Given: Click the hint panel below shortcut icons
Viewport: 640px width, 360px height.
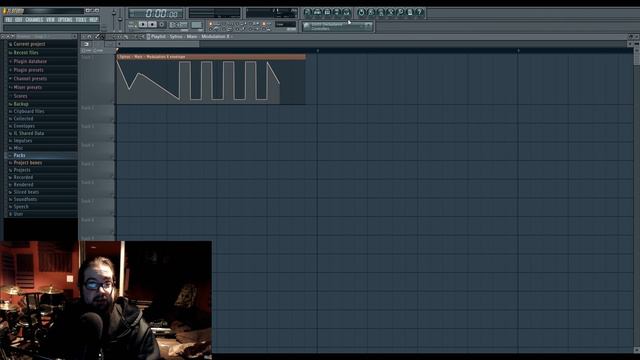Looking at the screenshot, I should click(x=337, y=27).
